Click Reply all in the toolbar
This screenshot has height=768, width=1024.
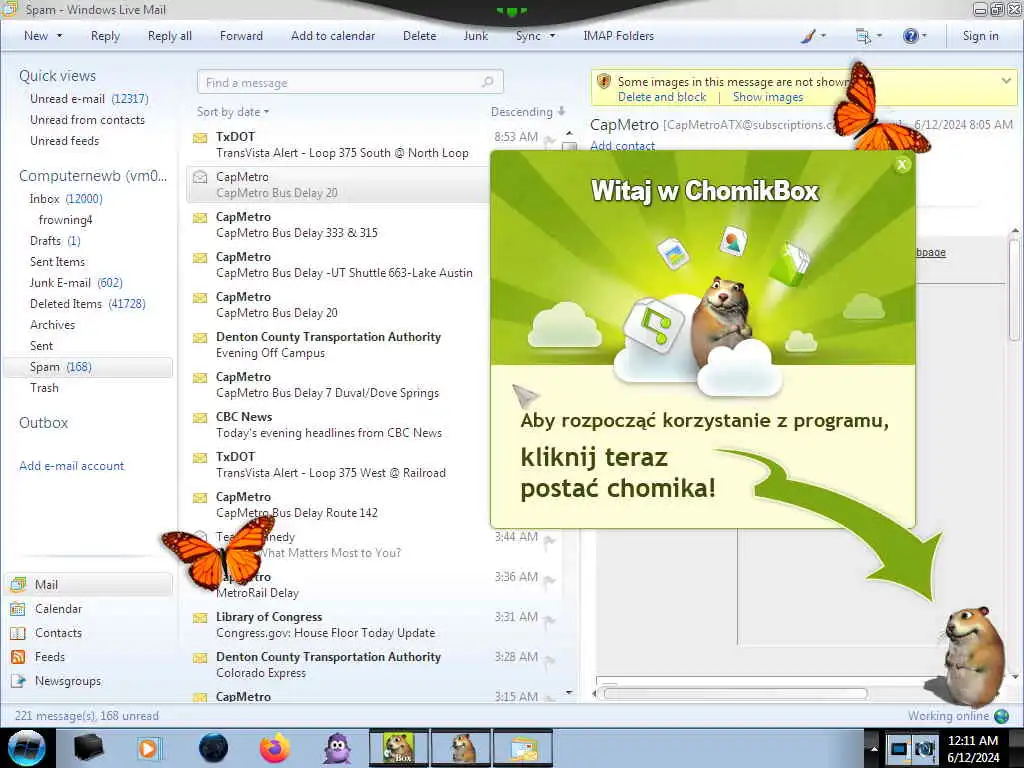(170, 36)
